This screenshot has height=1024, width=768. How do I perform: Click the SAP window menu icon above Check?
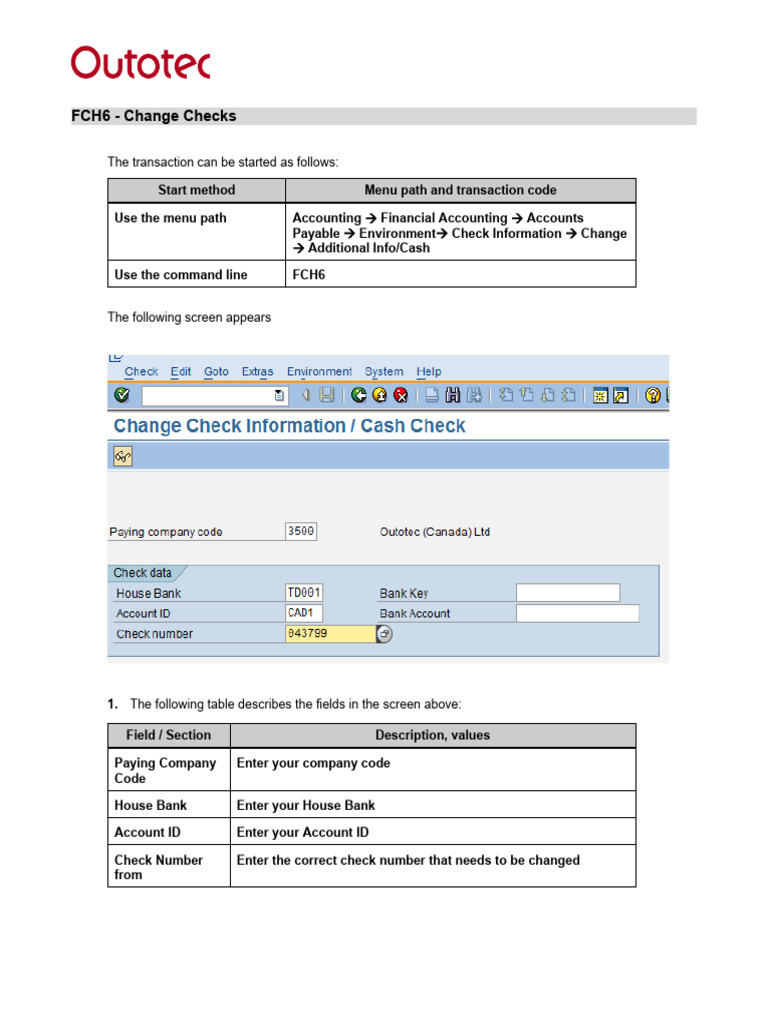[x=116, y=358]
